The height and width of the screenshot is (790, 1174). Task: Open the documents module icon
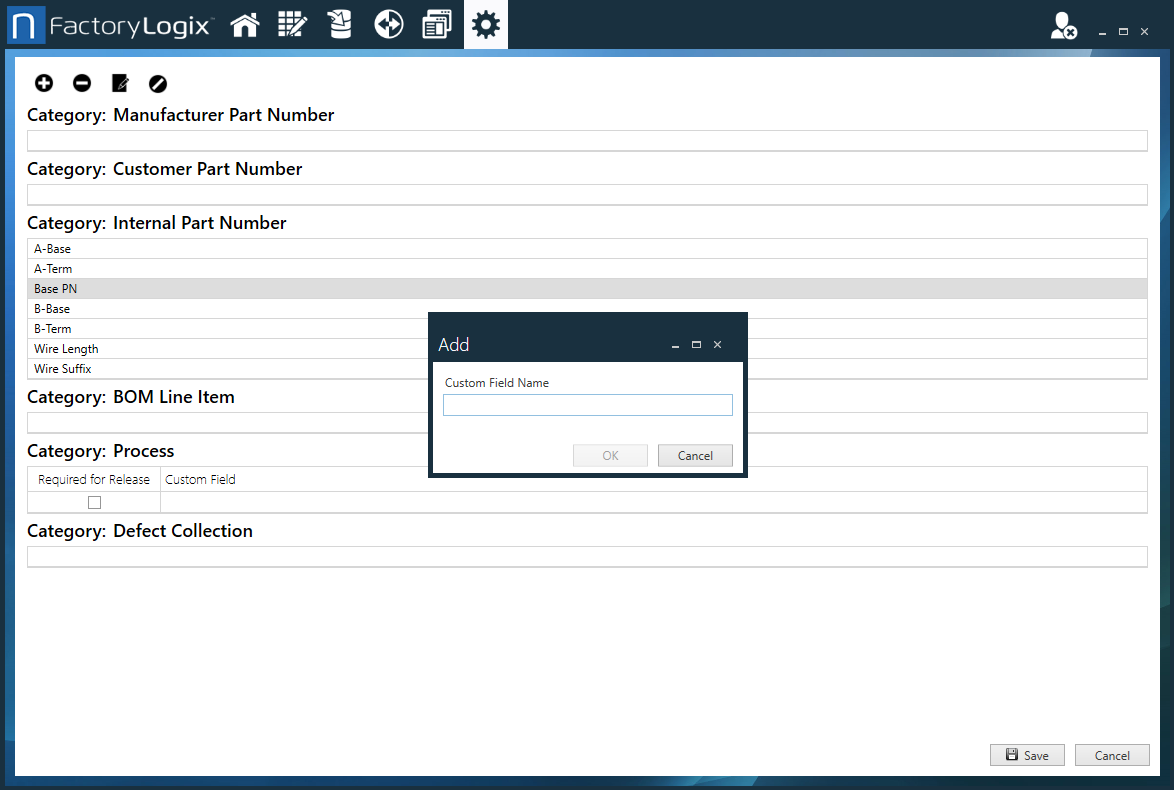tap(436, 24)
